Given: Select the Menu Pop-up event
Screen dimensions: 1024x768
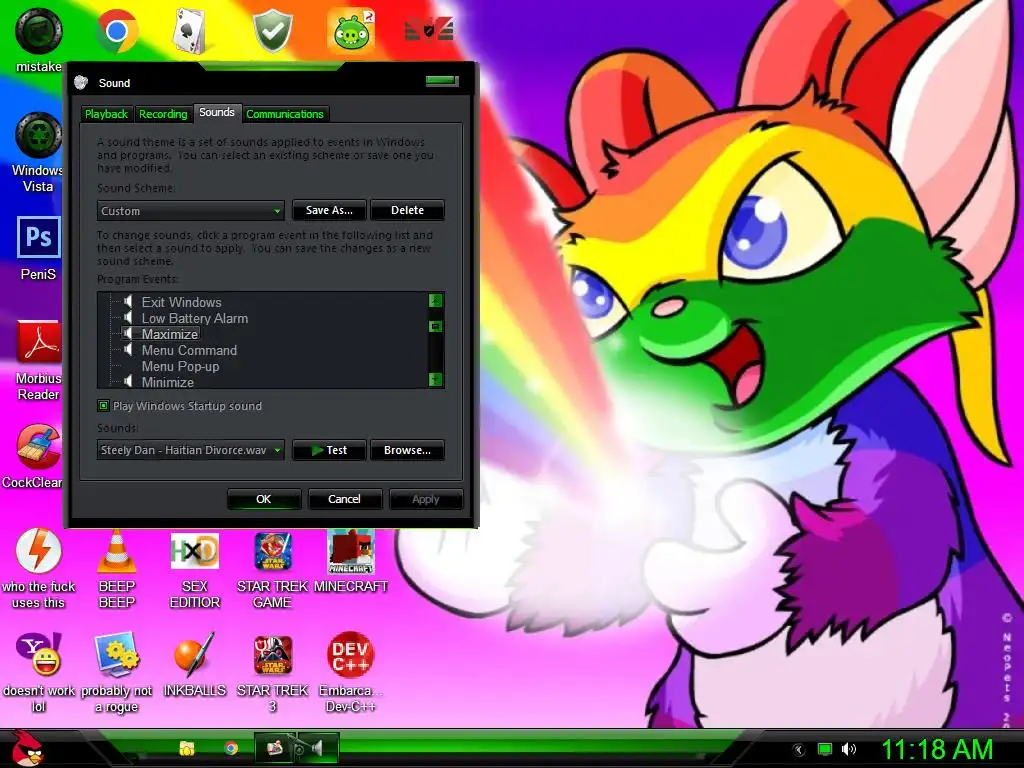Looking at the screenshot, I should pos(180,366).
